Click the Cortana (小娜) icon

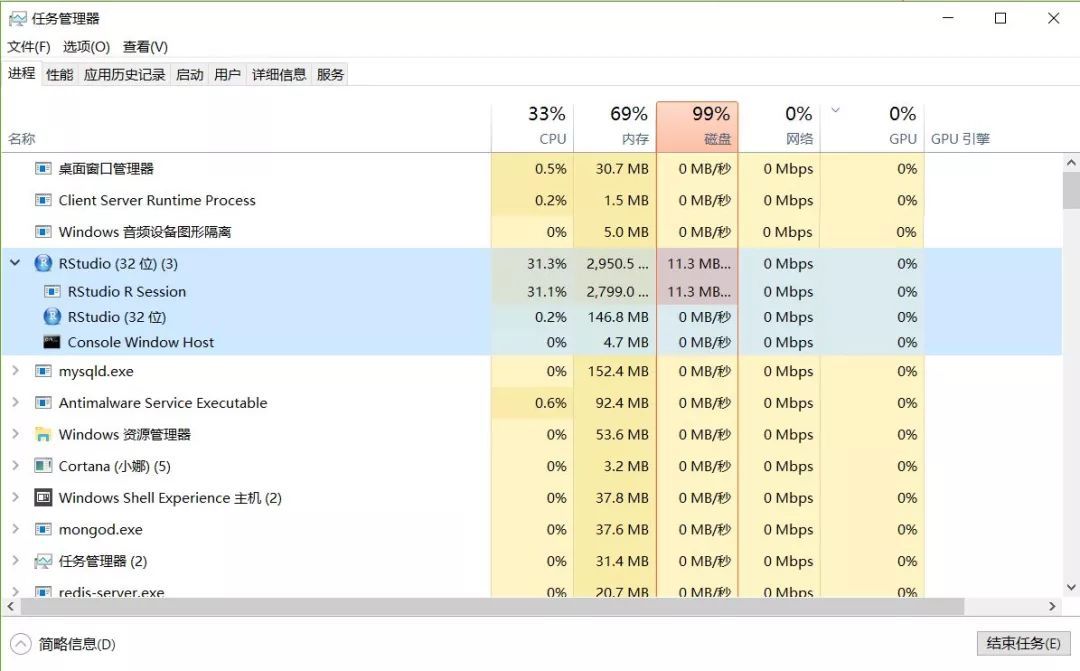43,466
